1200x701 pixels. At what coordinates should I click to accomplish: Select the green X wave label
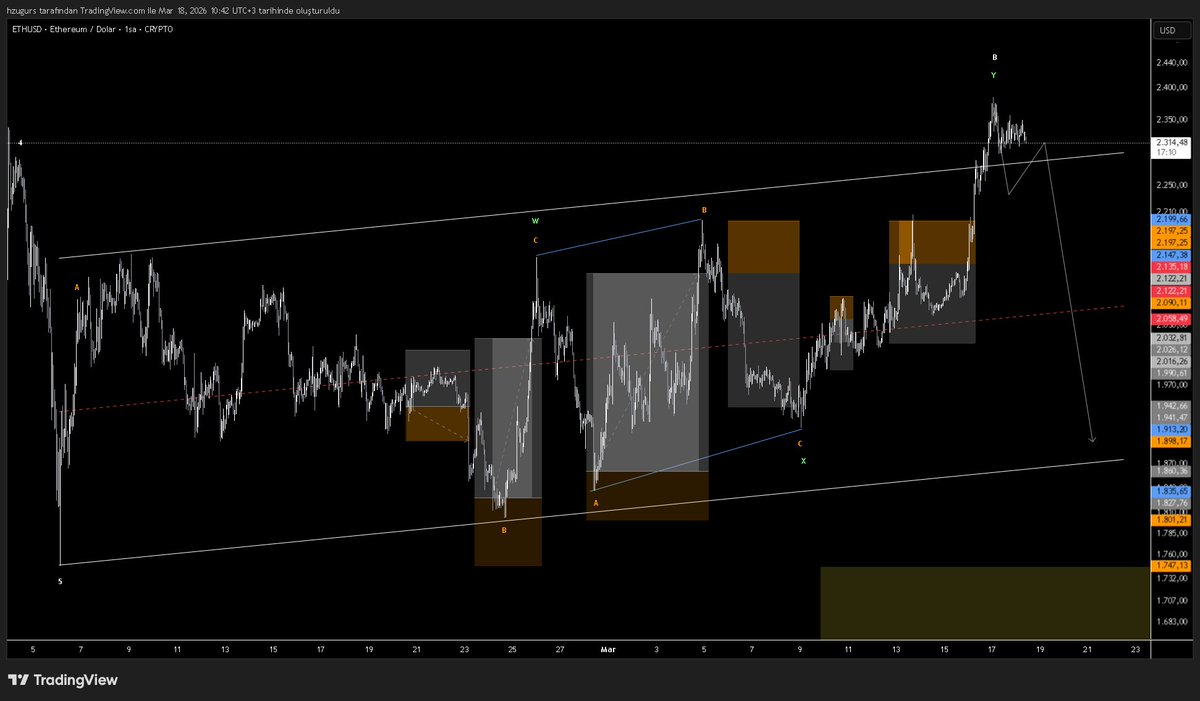point(803,461)
